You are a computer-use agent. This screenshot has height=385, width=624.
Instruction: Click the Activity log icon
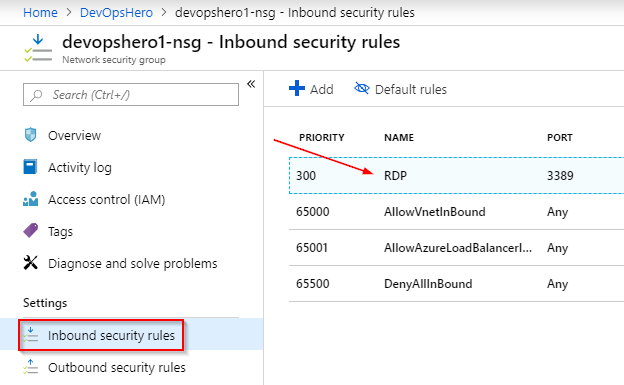point(30,167)
